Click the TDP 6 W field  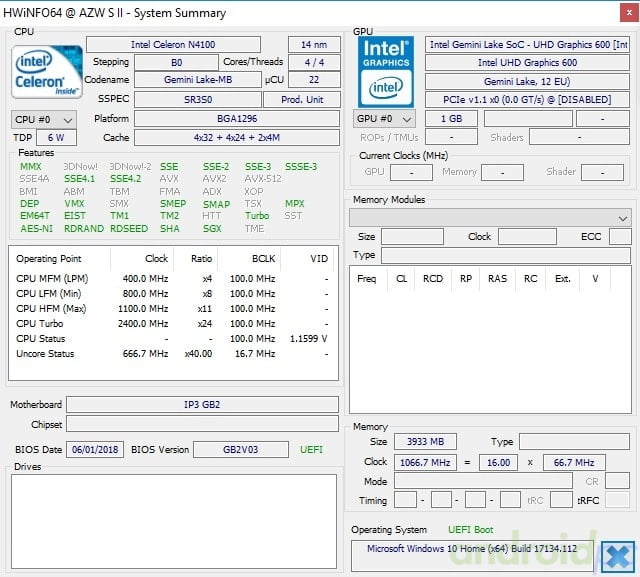click(x=56, y=138)
